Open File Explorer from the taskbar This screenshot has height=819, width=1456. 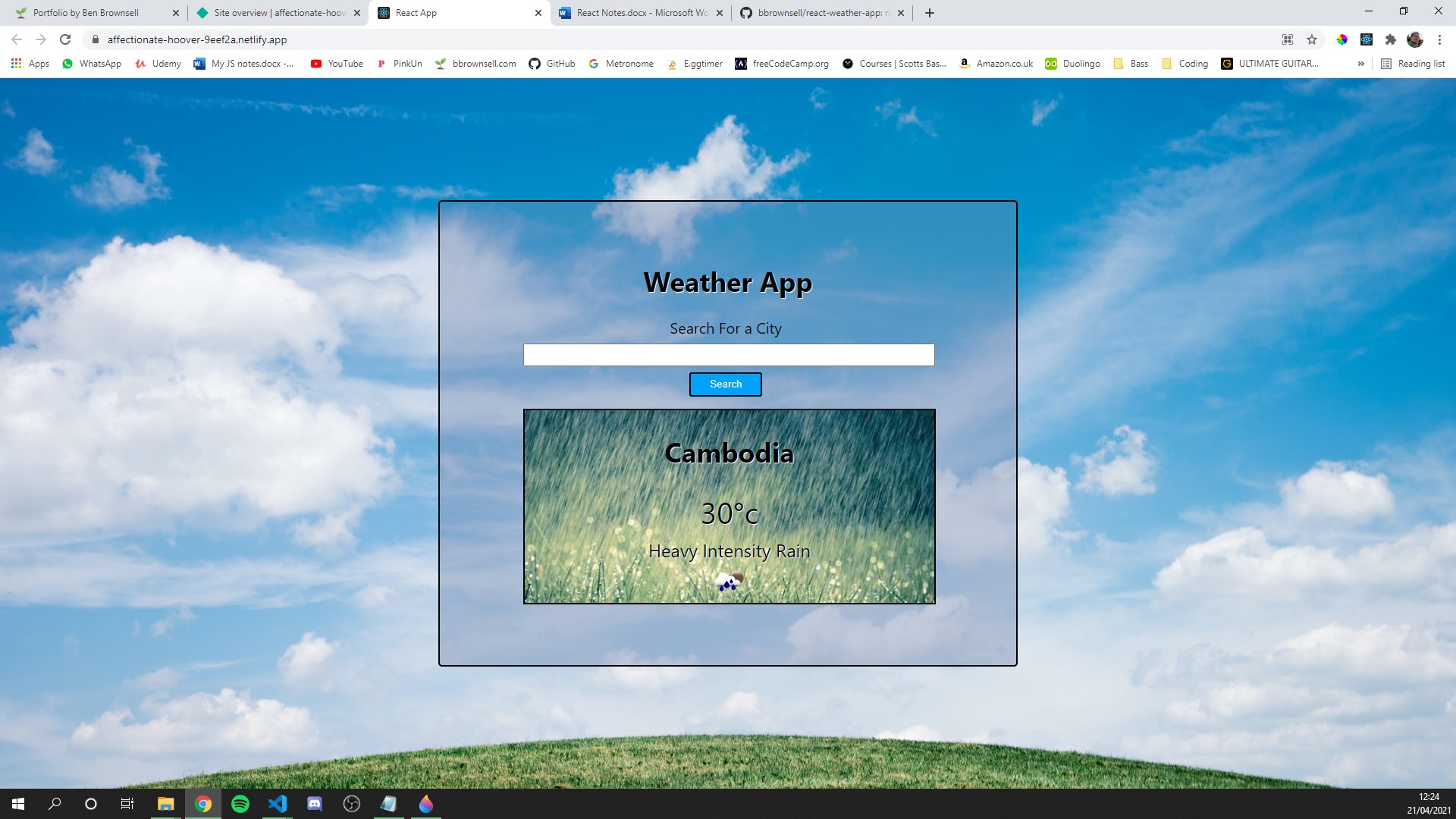pos(165,804)
